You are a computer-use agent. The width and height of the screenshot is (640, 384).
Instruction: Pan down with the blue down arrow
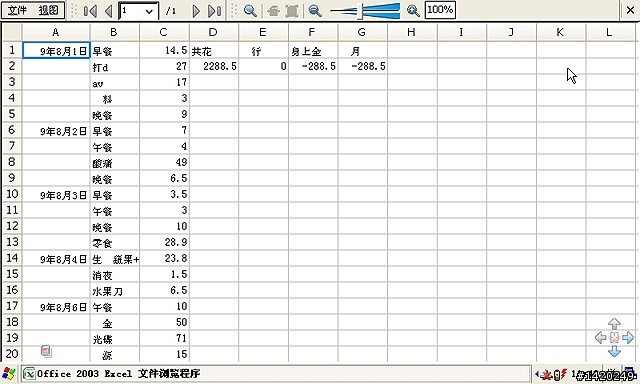(x=614, y=351)
